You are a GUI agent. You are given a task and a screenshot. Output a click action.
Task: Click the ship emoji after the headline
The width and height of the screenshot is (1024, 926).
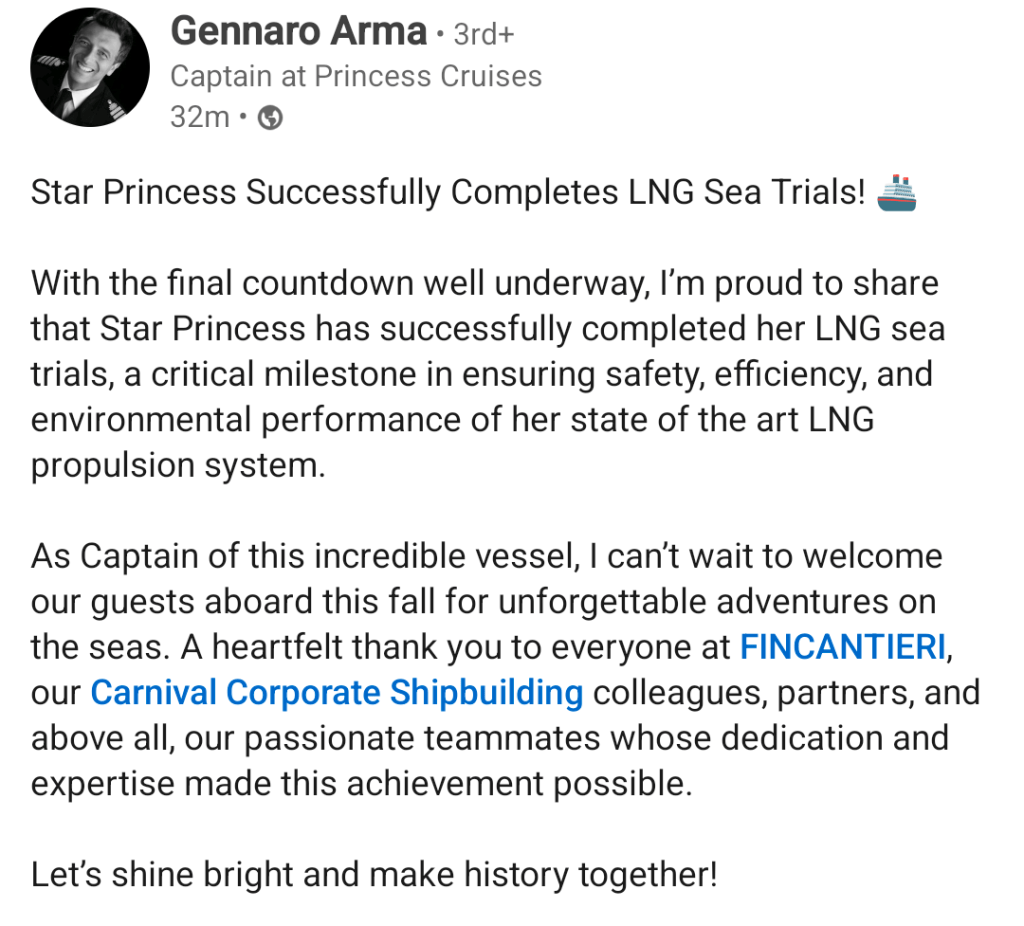coord(895,192)
